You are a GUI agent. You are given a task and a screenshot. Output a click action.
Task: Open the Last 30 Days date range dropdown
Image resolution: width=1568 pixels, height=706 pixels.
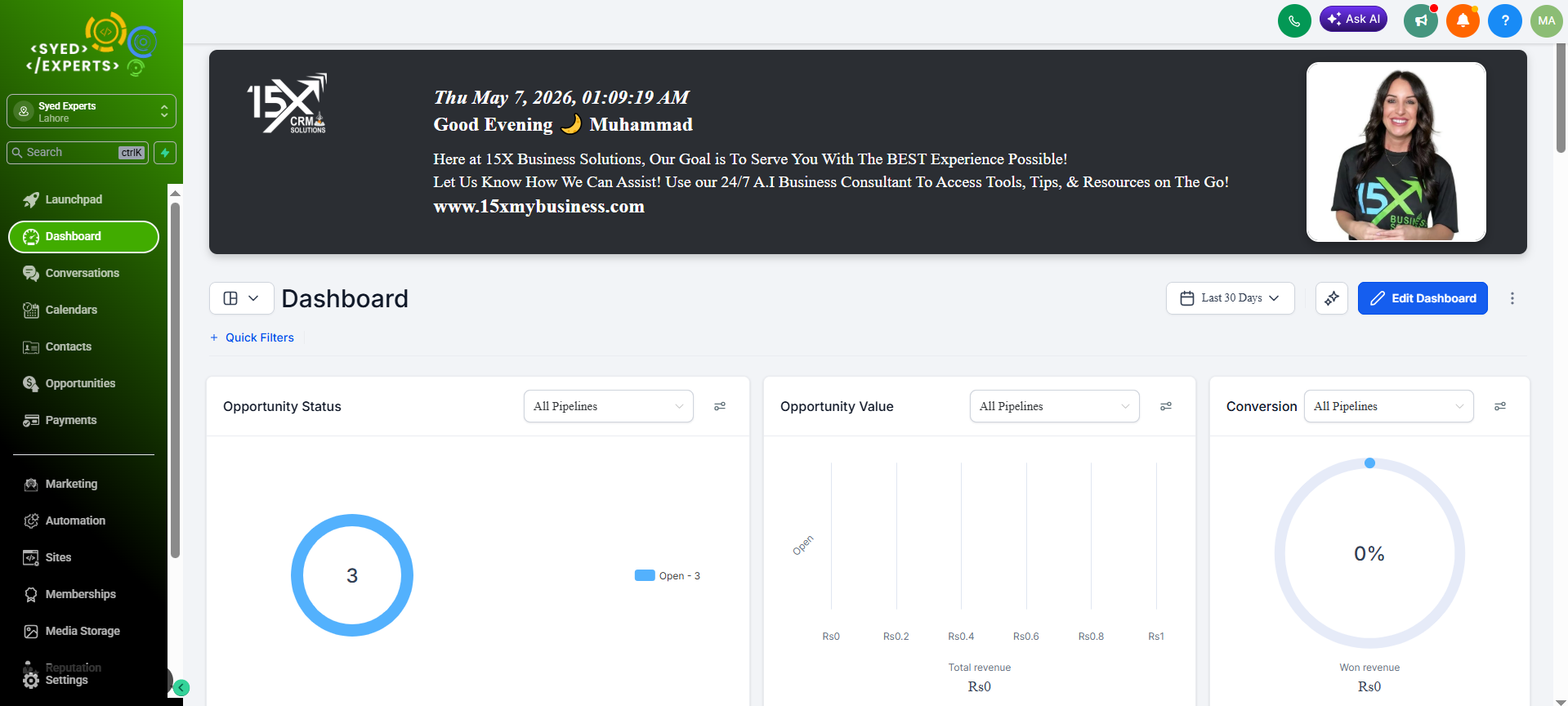1230,298
